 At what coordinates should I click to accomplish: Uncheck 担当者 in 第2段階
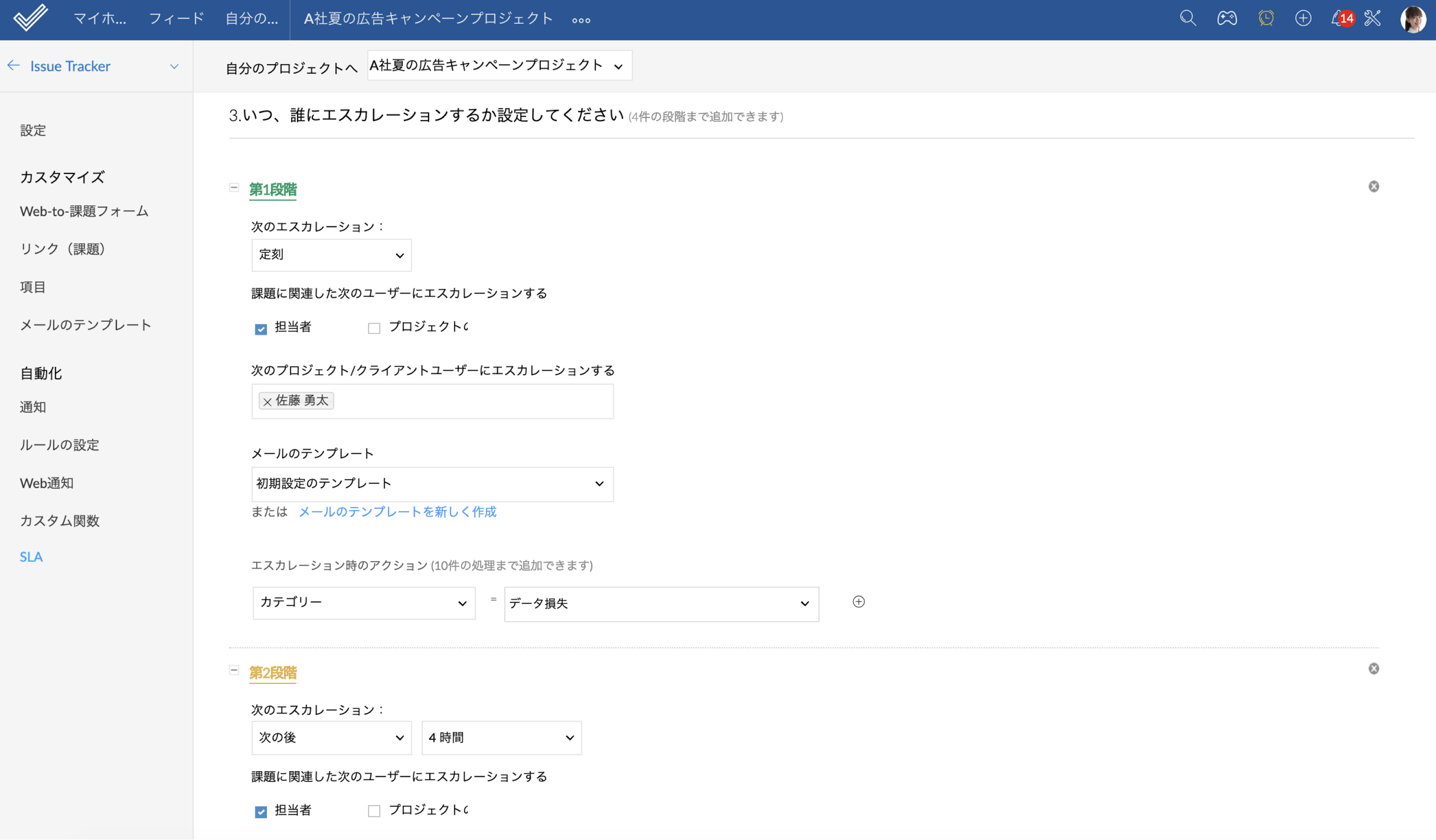point(261,812)
